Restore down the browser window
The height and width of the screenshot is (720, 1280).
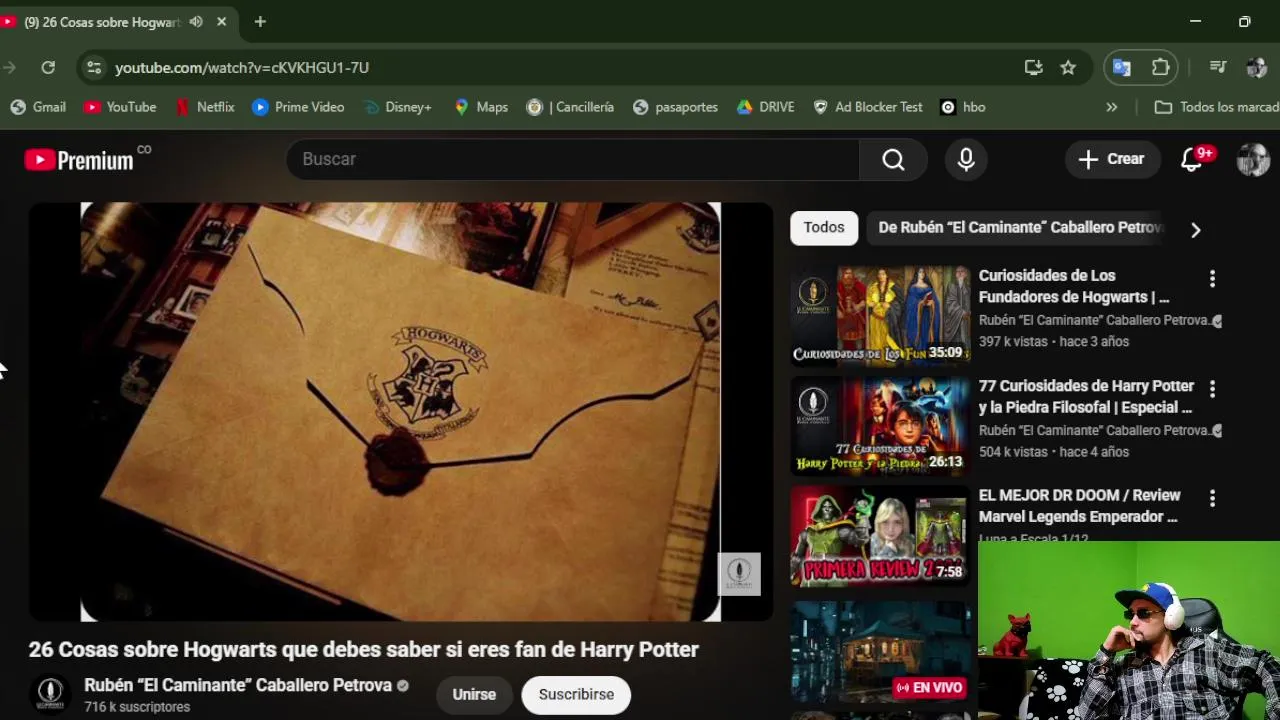pos(1244,22)
